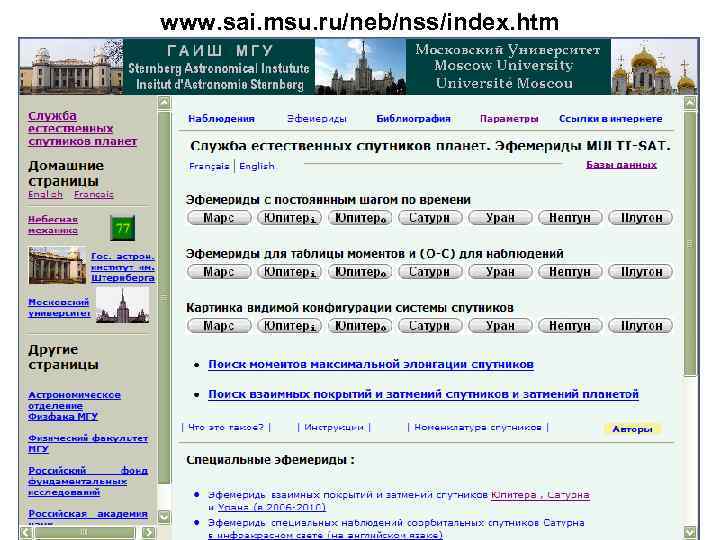Click sidebar horizontal scrollbar right arrow
This screenshot has width=720, height=540.
[148, 533]
